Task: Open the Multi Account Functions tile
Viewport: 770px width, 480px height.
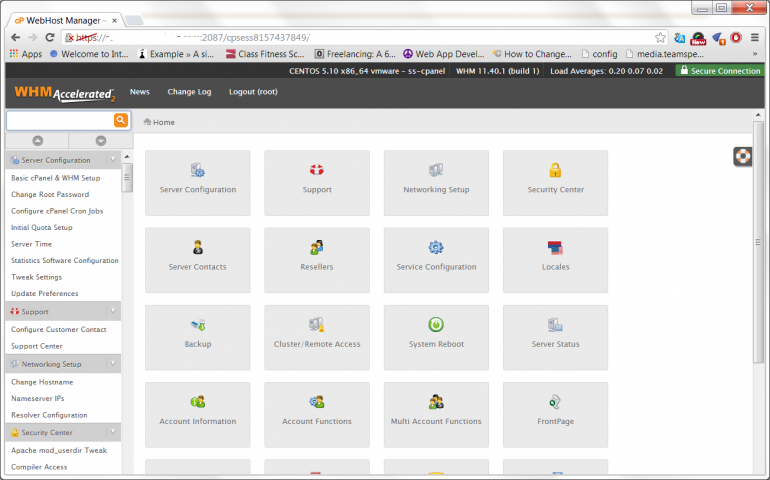Action: point(436,415)
